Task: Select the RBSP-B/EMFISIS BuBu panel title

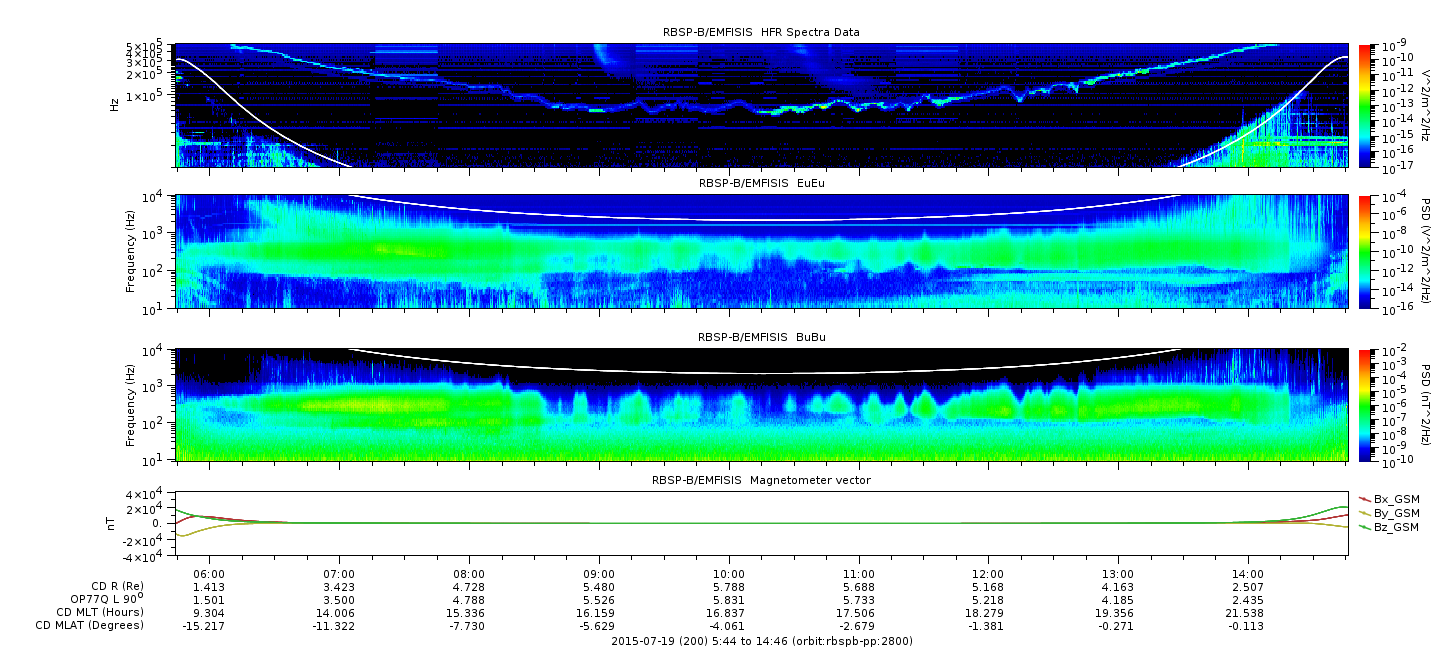Action: (761, 338)
